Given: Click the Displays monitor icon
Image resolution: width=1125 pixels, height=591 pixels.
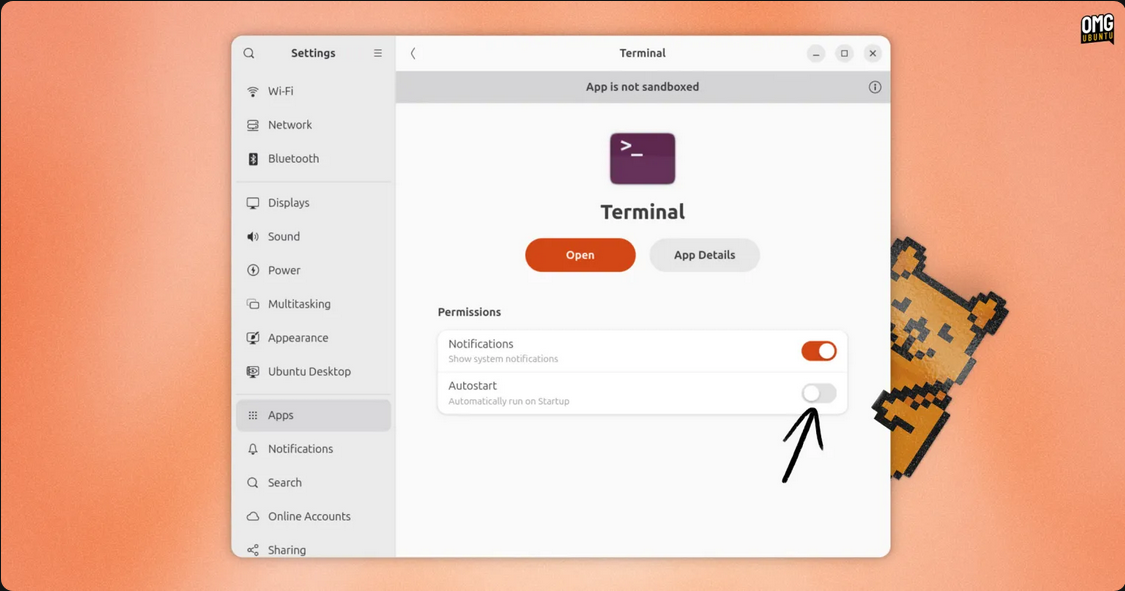Looking at the screenshot, I should [253, 203].
